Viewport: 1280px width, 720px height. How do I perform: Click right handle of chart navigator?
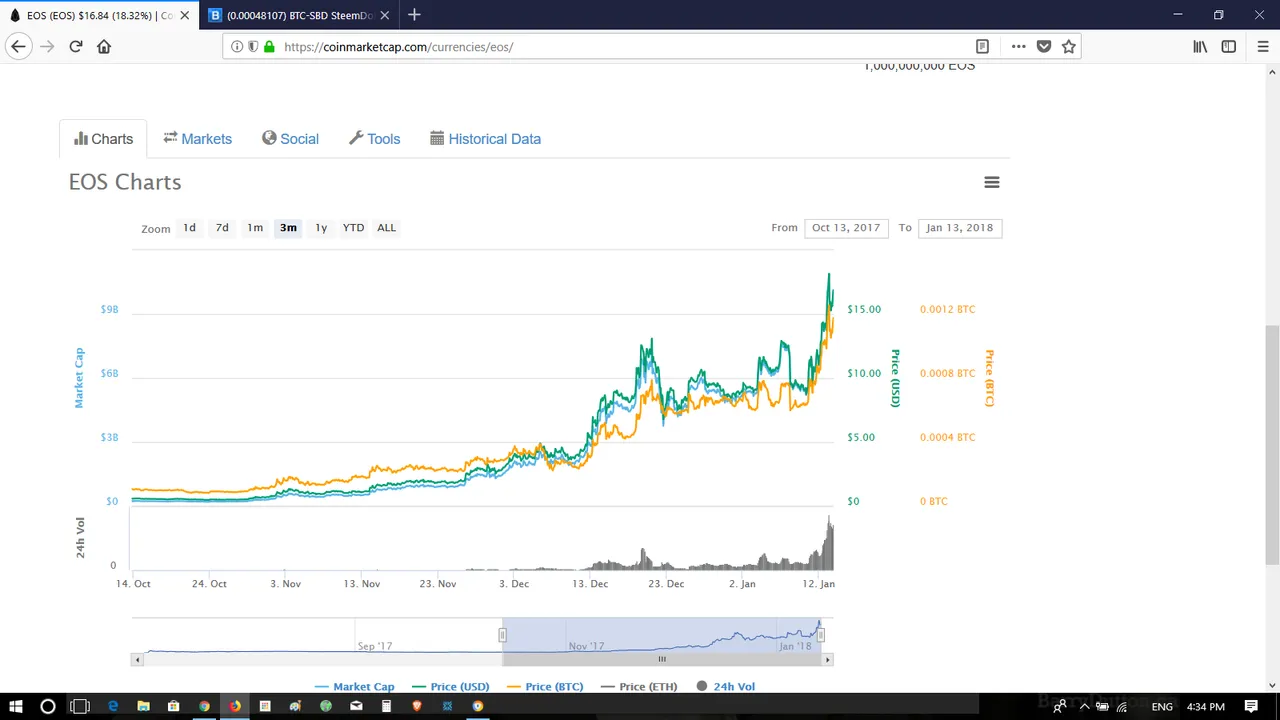820,635
